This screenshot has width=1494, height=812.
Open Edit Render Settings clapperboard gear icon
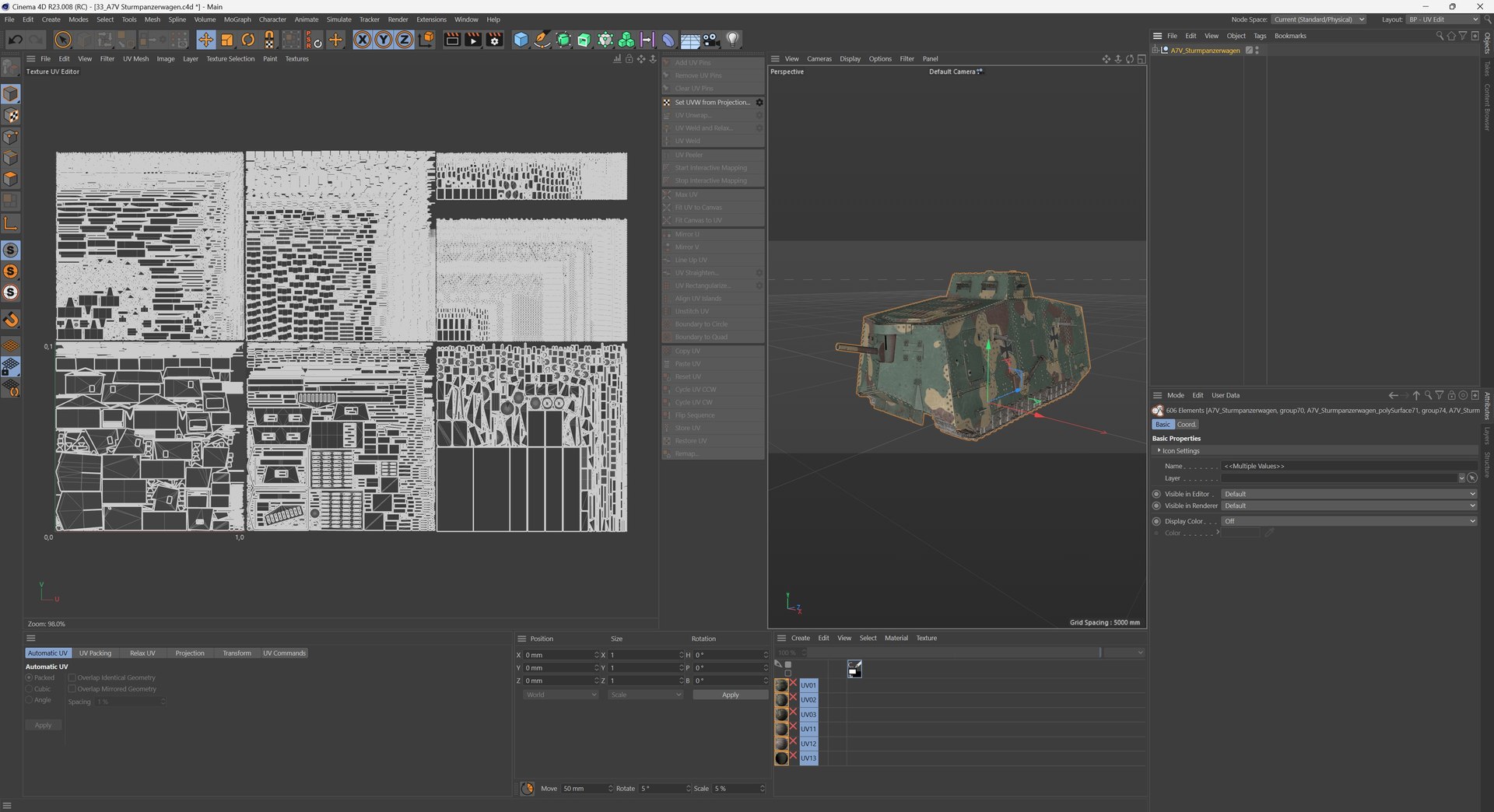[494, 40]
